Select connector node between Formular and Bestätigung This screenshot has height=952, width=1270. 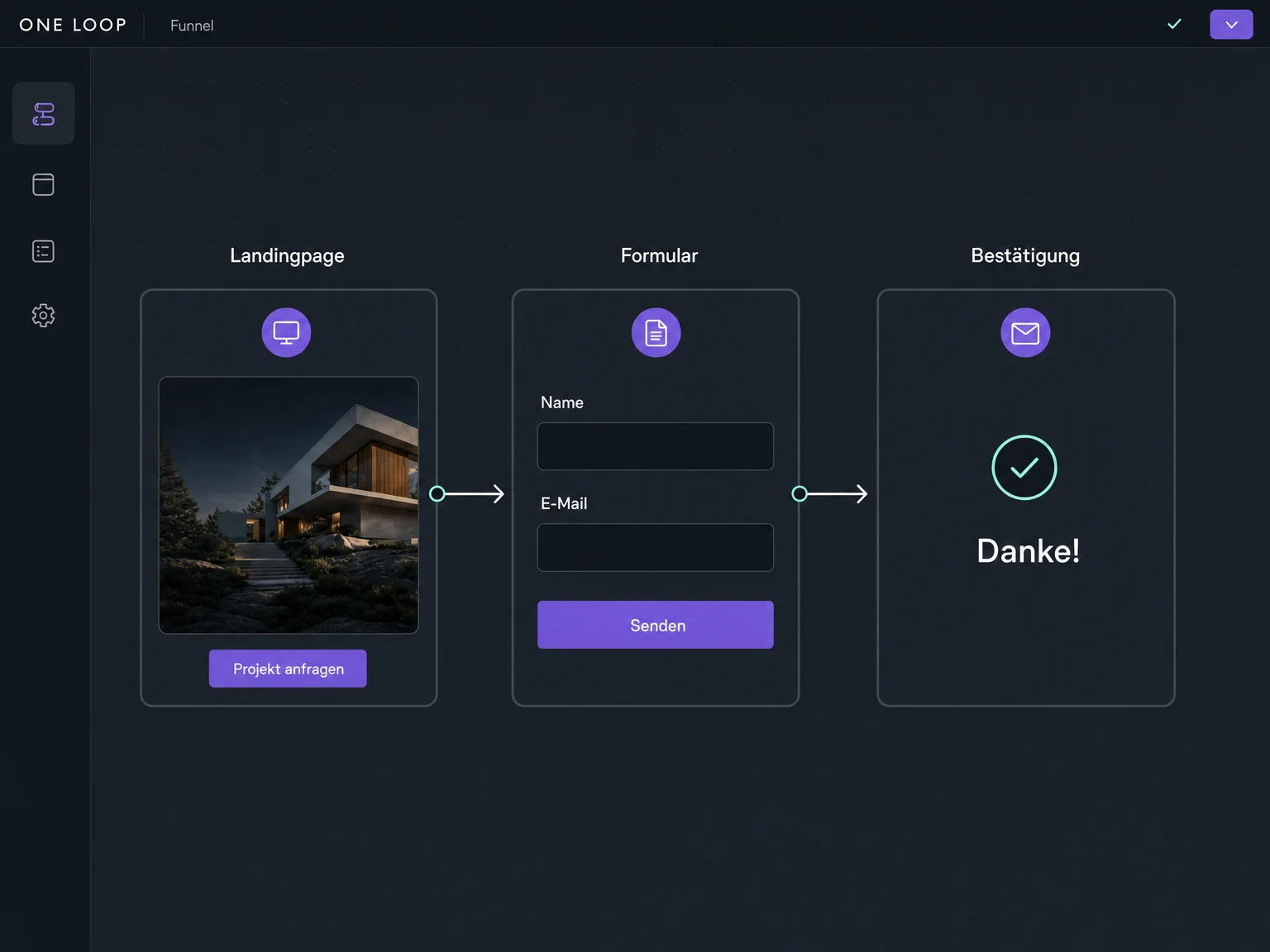[x=800, y=494]
